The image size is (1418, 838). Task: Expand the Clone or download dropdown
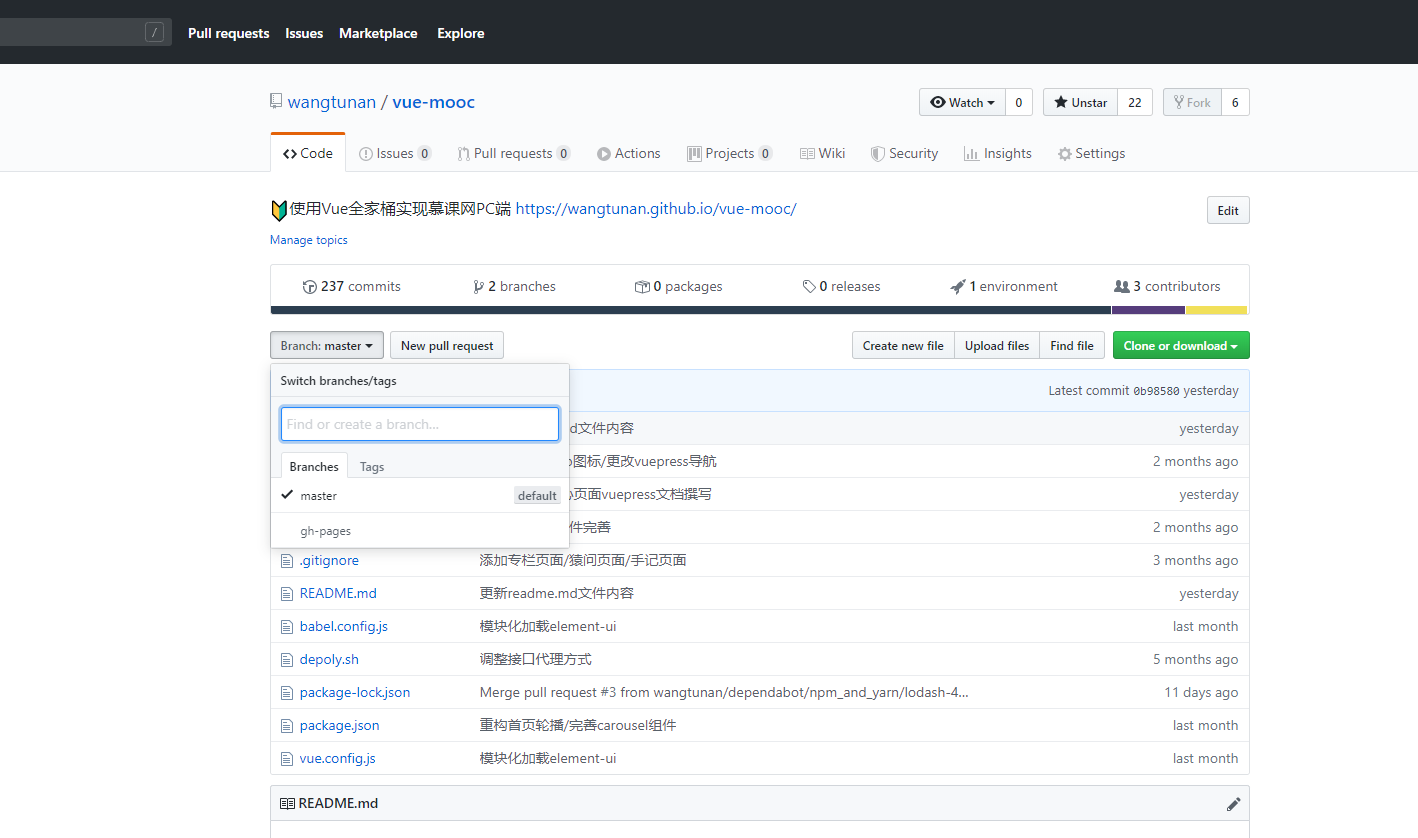1181,346
